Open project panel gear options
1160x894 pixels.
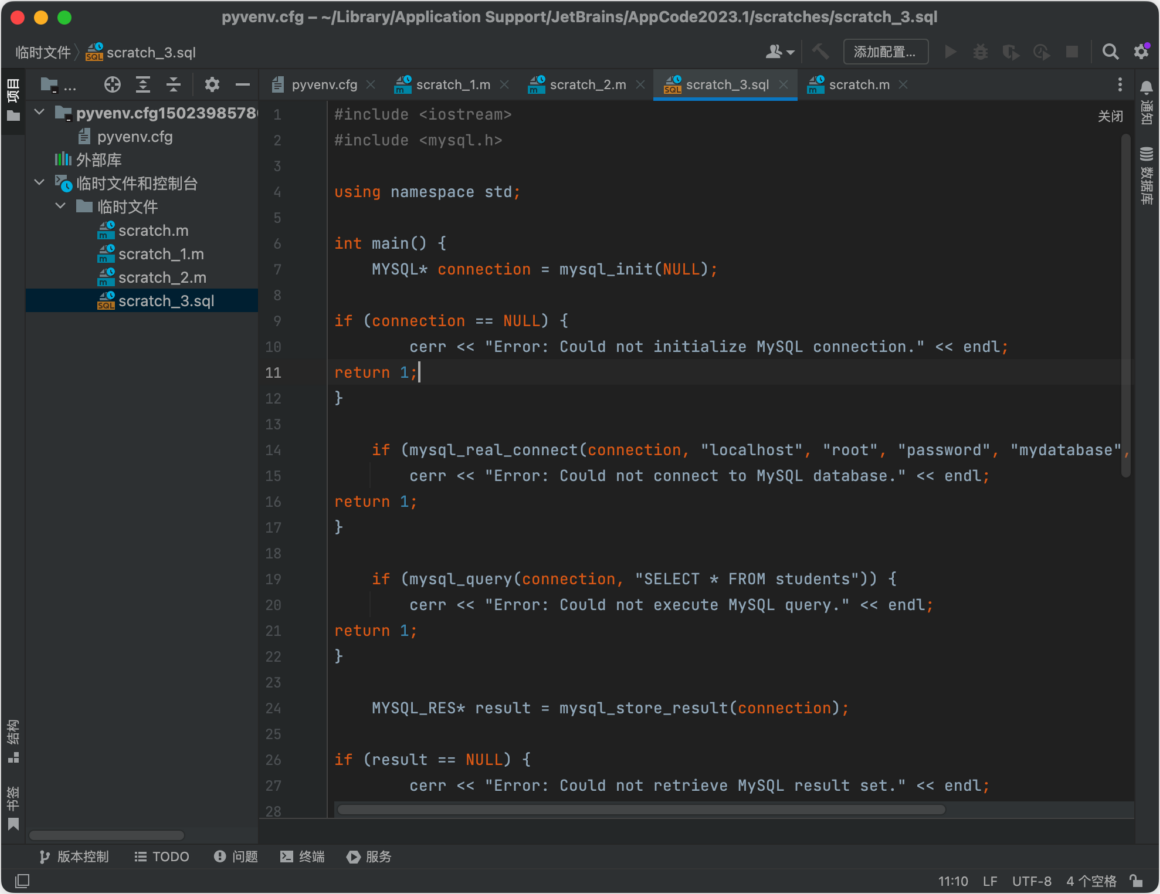[x=212, y=85]
